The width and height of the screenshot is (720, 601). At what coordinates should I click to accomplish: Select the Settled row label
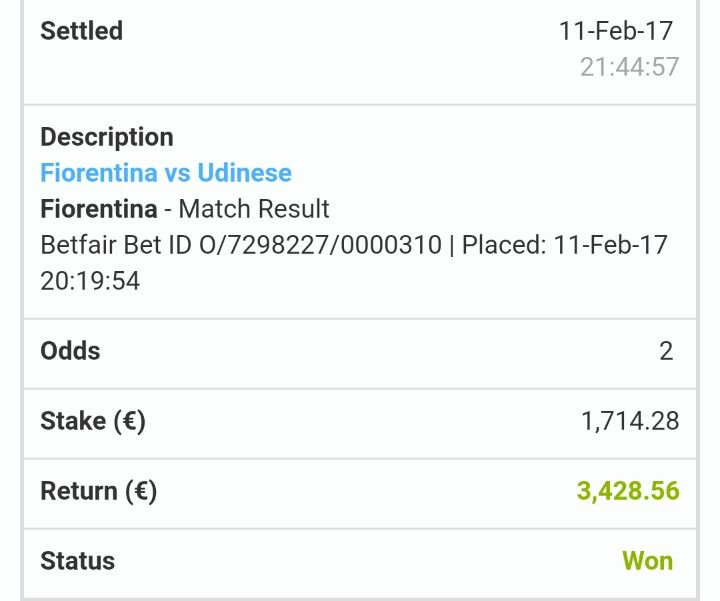[x=81, y=31]
